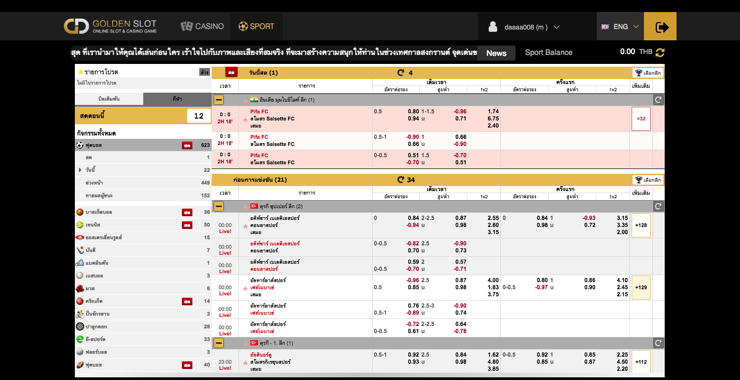Viewport: 740px width, 380px height.
Task: Refresh the Sport Balance amount
Action: [x=660, y=53]
